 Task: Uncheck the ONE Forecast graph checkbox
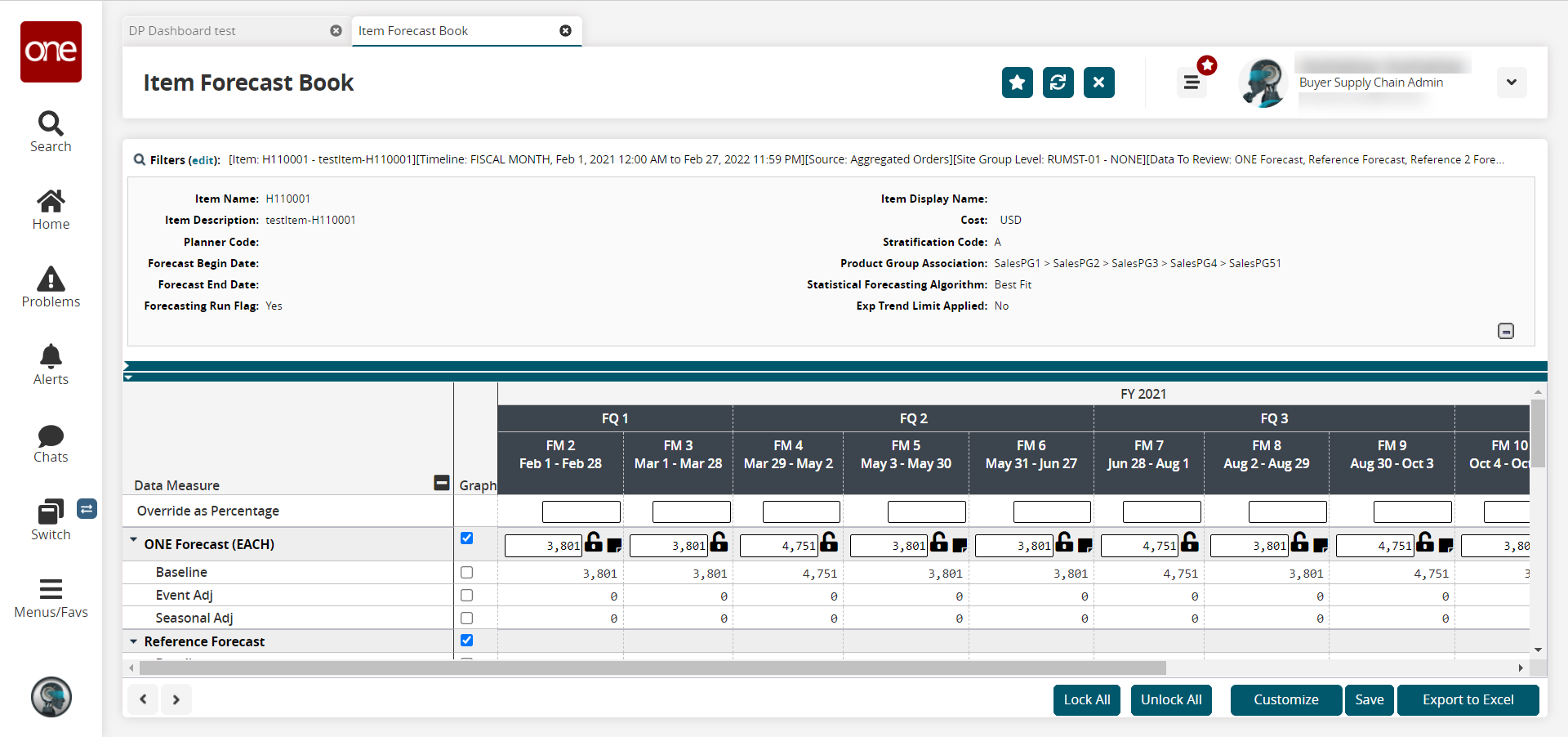[x=466, y=538]
